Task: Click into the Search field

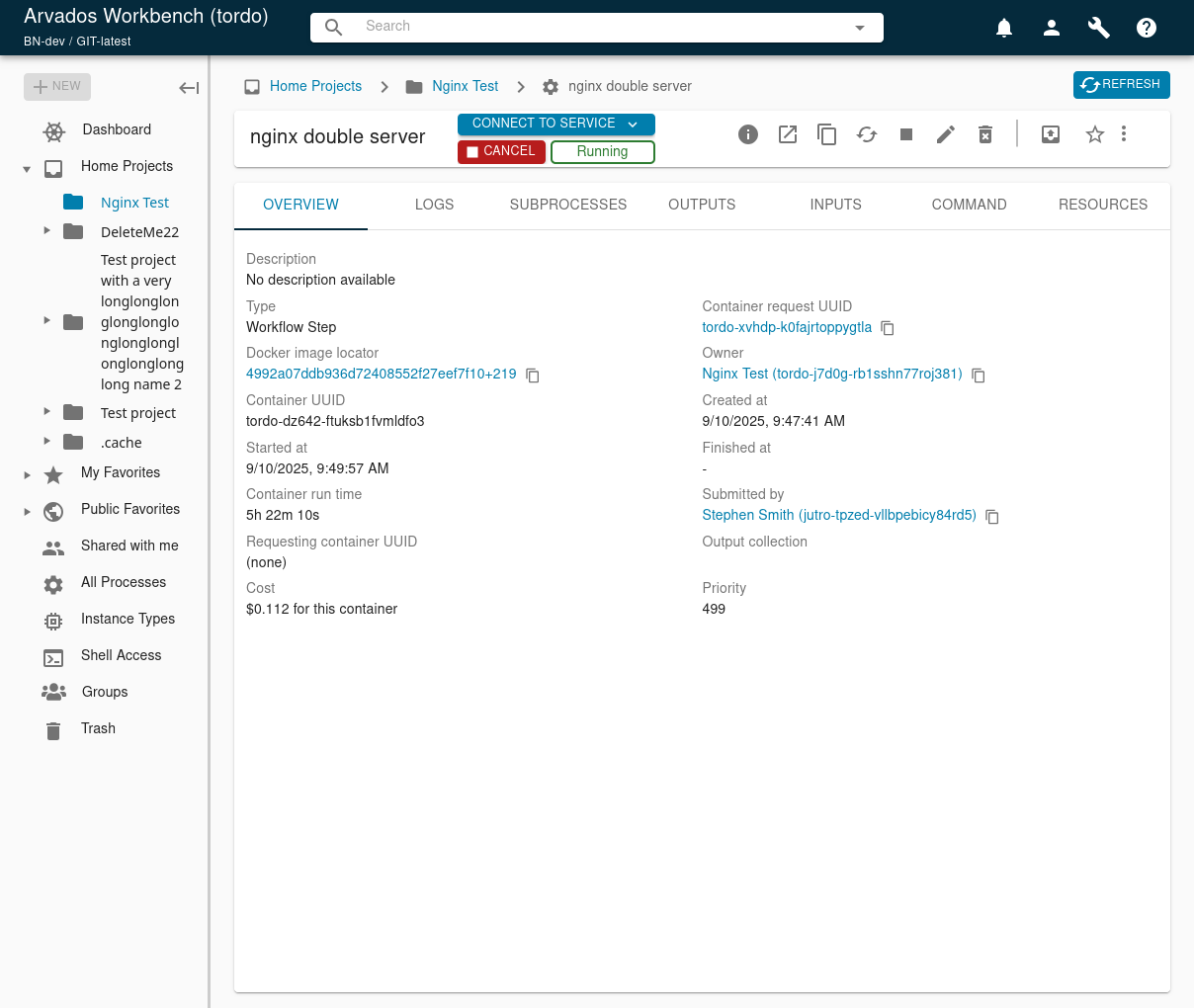Action: 597,27
